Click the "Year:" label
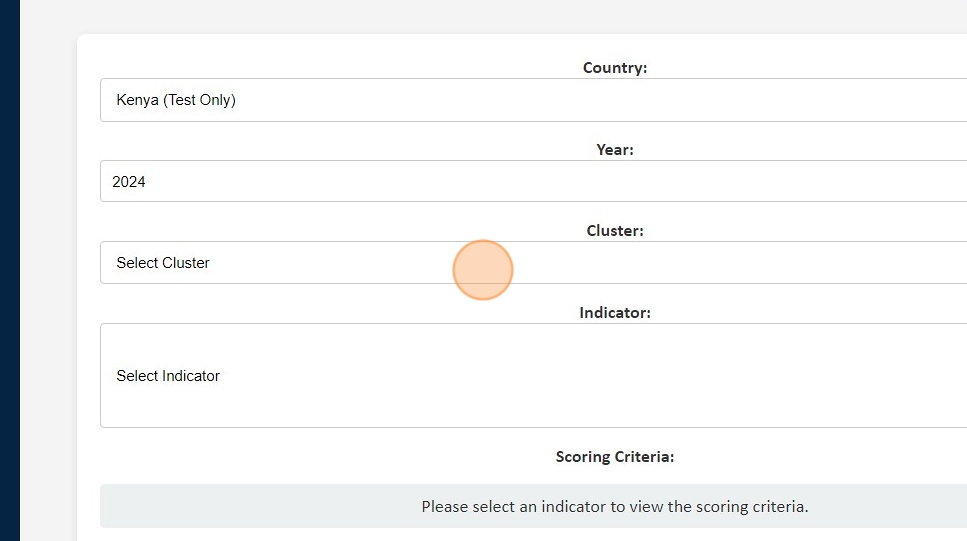 point(615,149)
